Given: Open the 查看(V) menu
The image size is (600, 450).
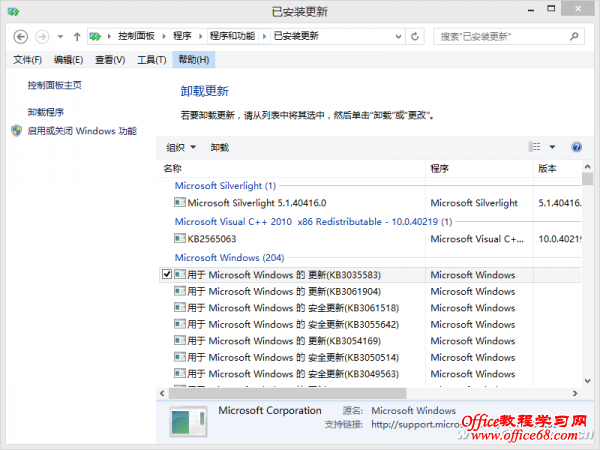Looking at the screenshot, I should [x=110, y=60].
